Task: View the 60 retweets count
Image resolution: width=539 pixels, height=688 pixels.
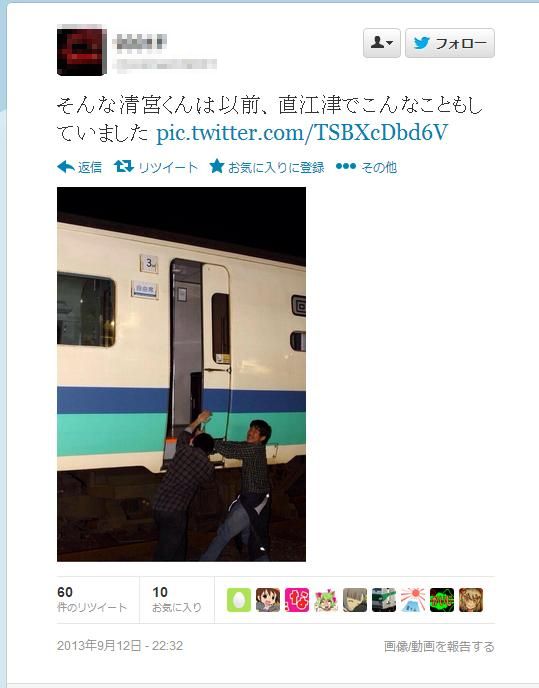Action: coord(92,599)
